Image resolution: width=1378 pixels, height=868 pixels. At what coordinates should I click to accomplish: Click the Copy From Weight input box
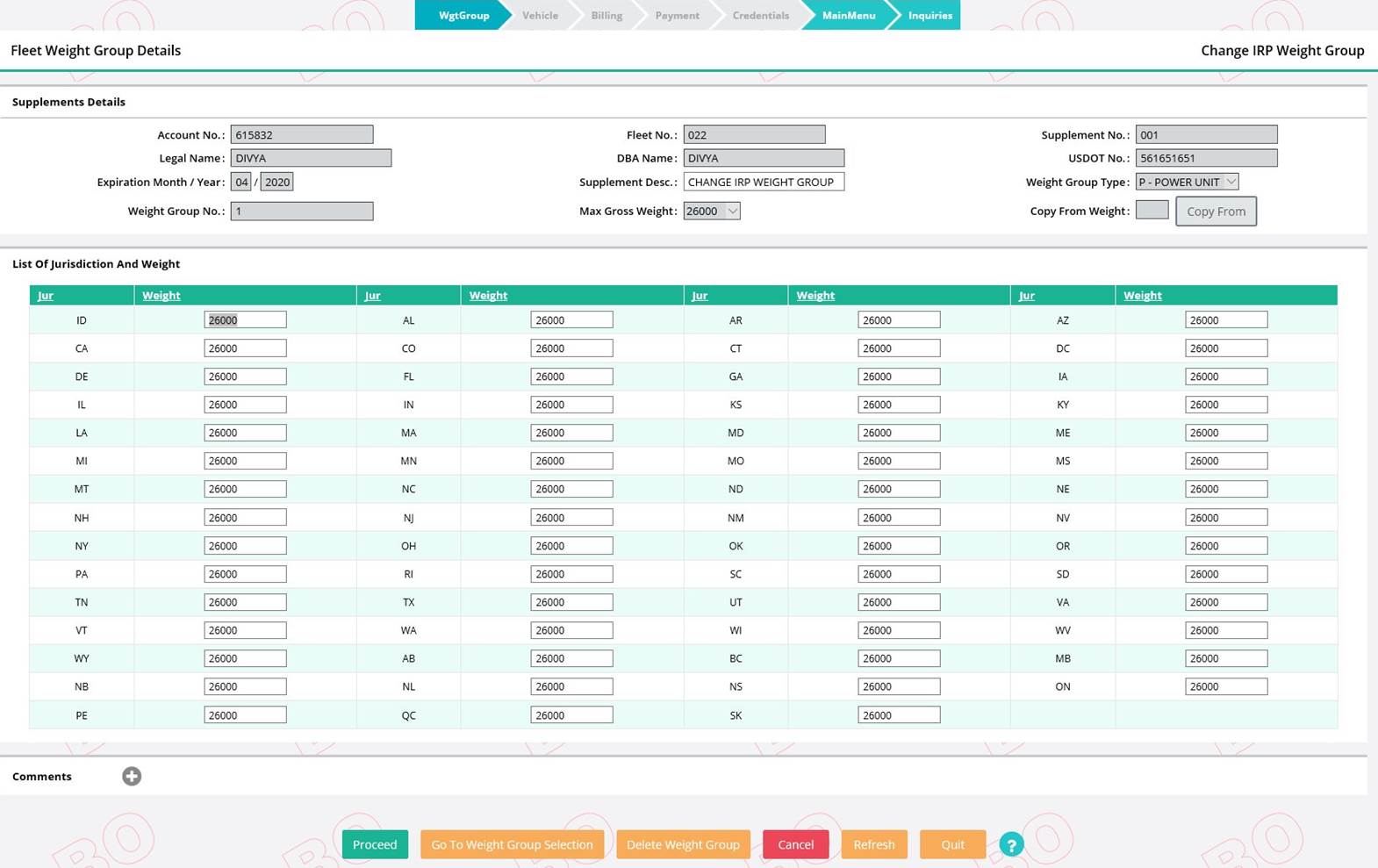[x=1152, y=210]
